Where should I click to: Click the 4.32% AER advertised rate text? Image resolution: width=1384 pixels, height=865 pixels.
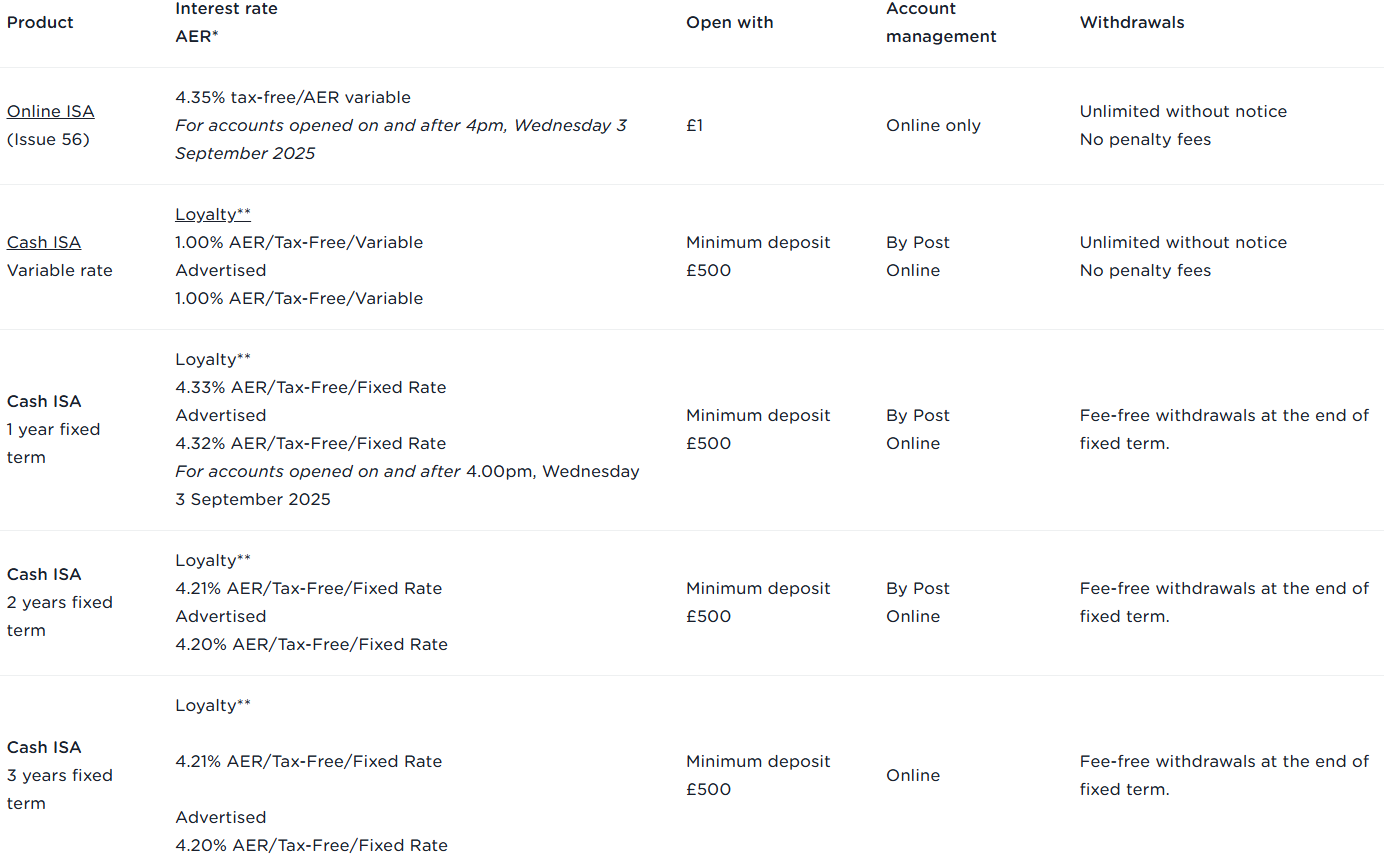[311, 443]
